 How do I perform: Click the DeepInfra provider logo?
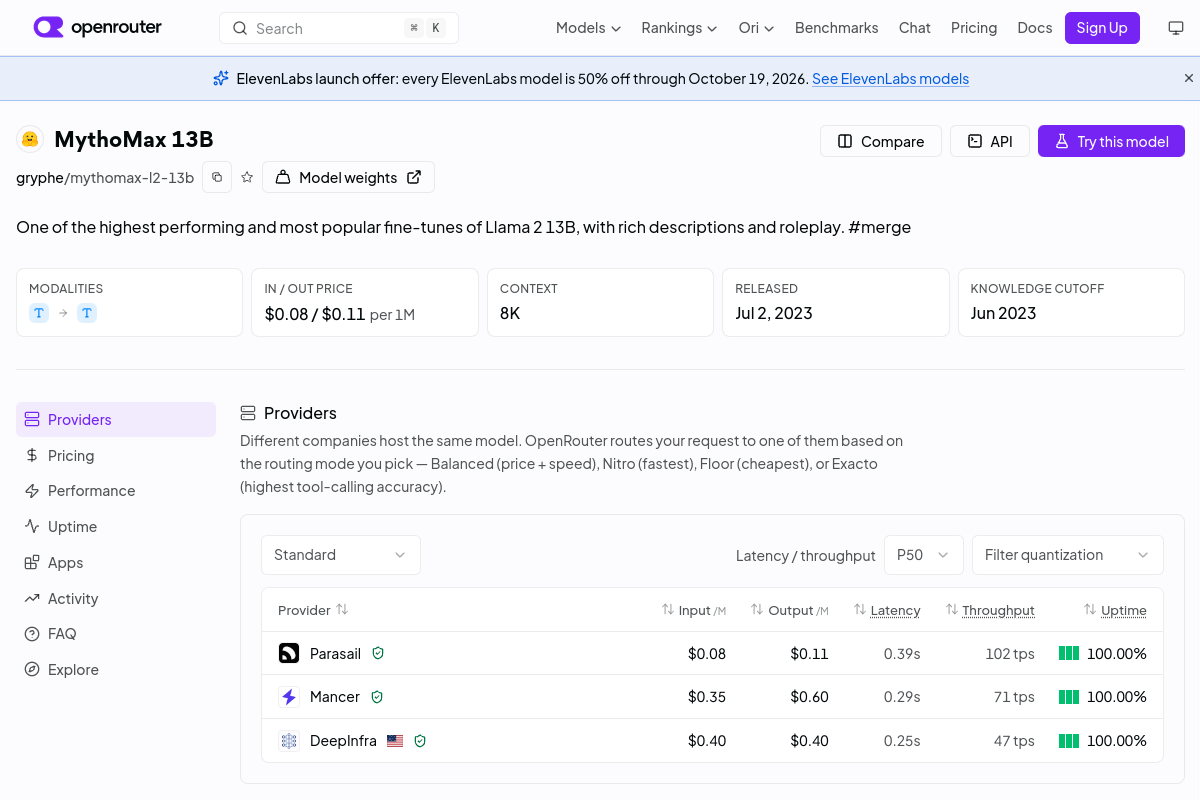[289, 741]
